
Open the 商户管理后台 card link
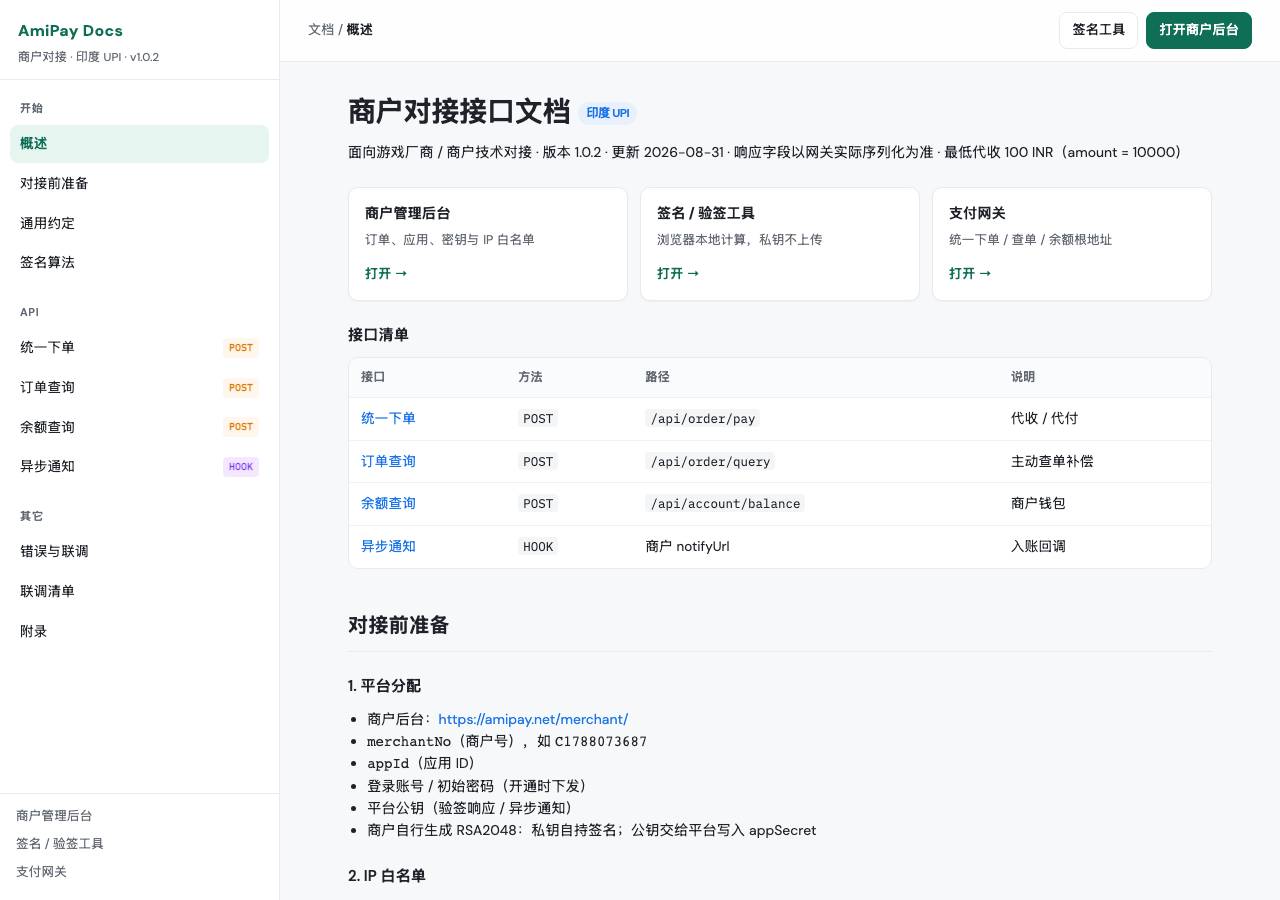[488, 244]
